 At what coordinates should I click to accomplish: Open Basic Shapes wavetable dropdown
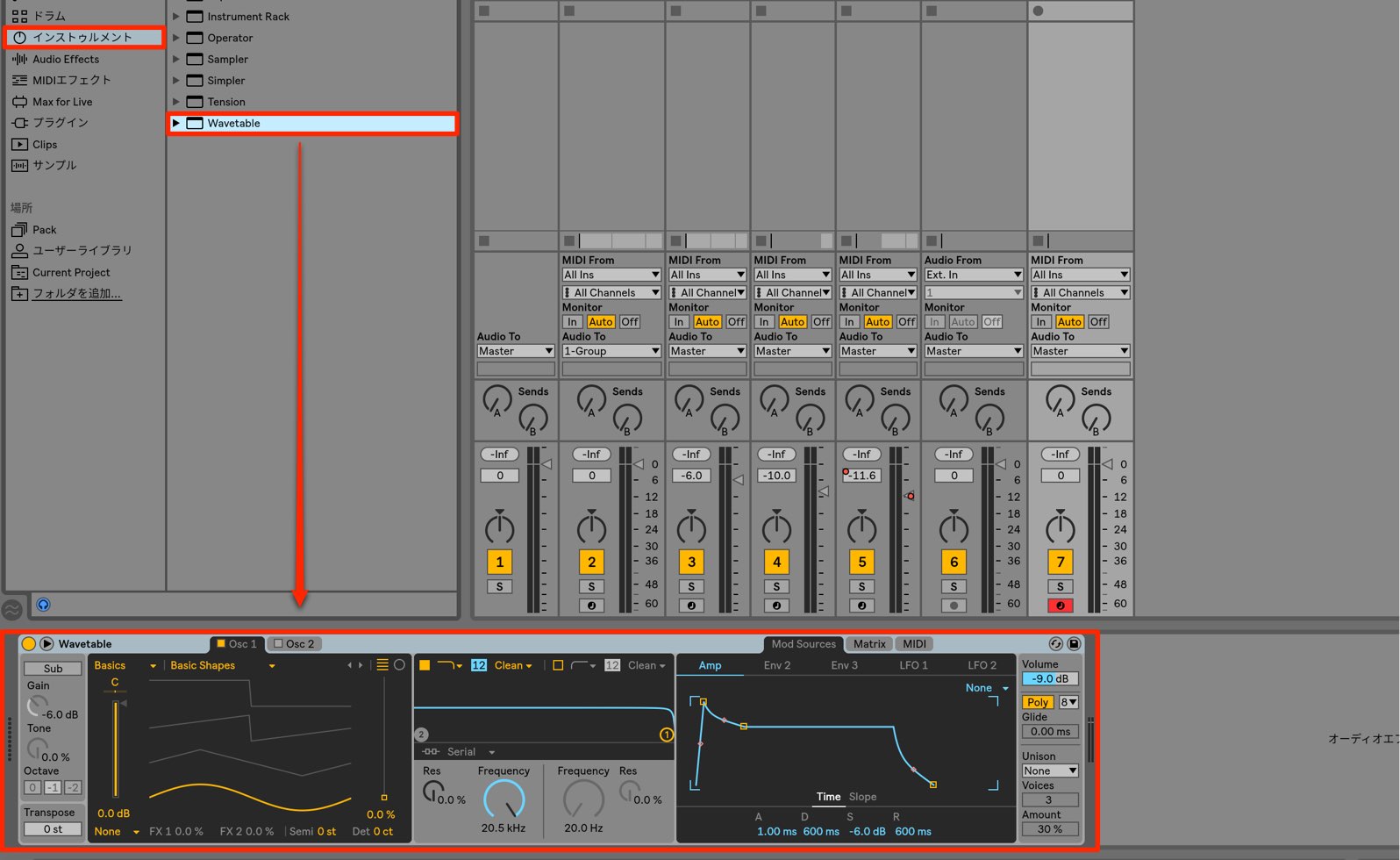pyautogui.click(x=223, y=665)
